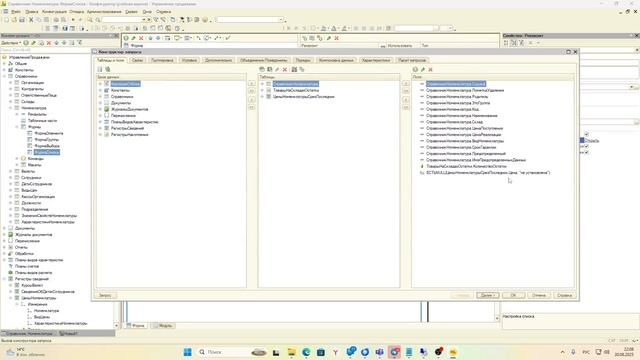Viewport: 640px width, 360px height.
Task: Select СправочникНоменклатура.Наименование in the Поля list
Action: 462,116
